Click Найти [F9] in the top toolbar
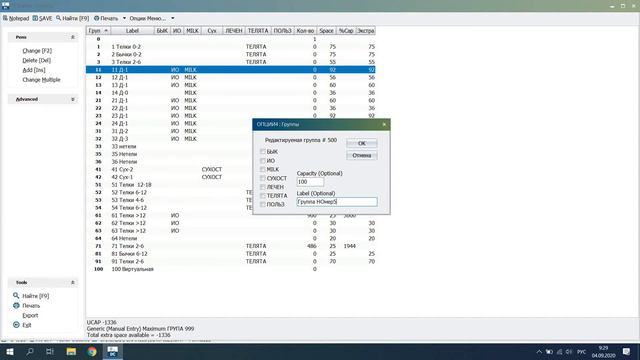This screenshot has width=640, height=360. pos(73,18)
